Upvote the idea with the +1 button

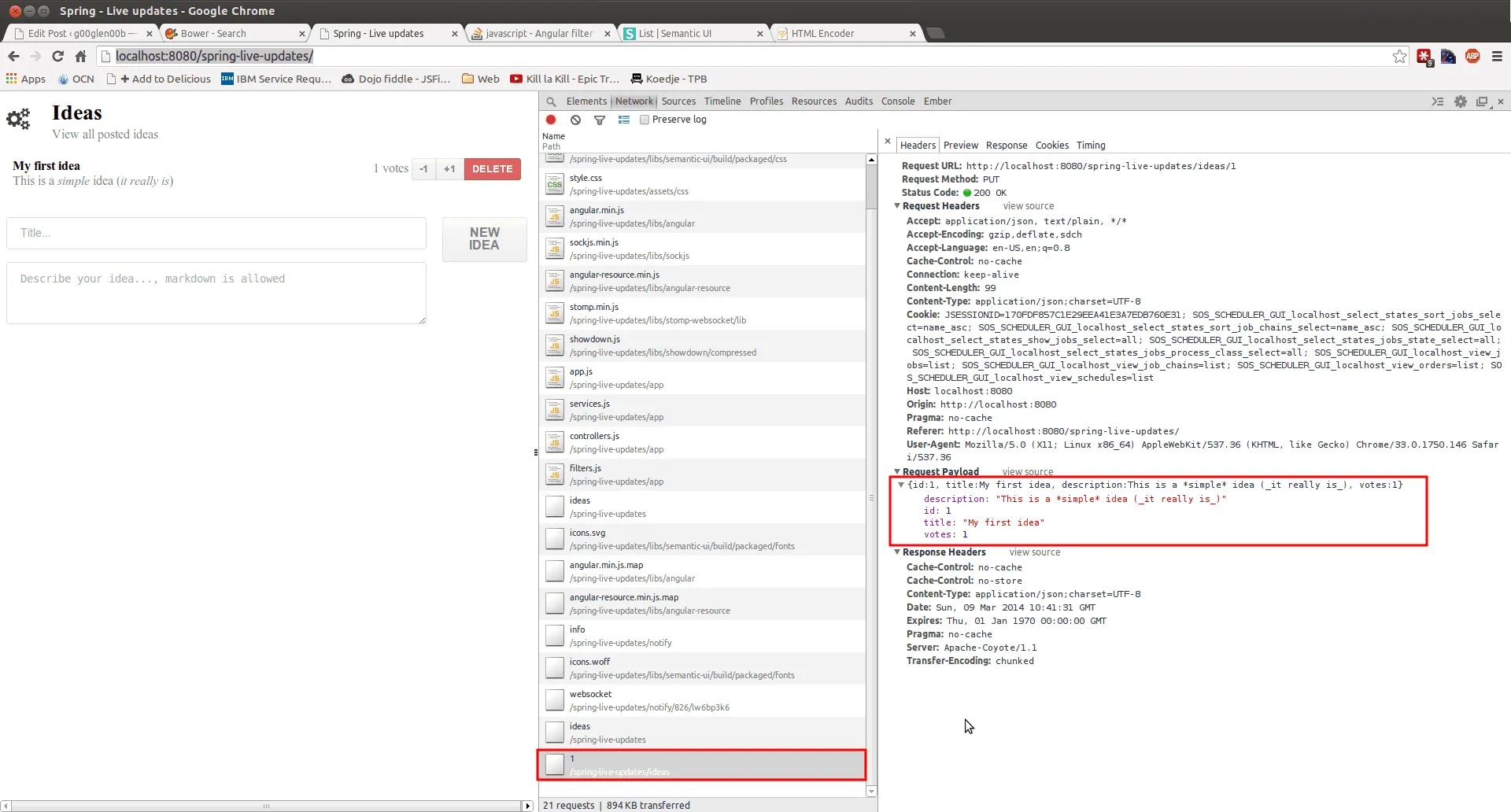point(449,169)
